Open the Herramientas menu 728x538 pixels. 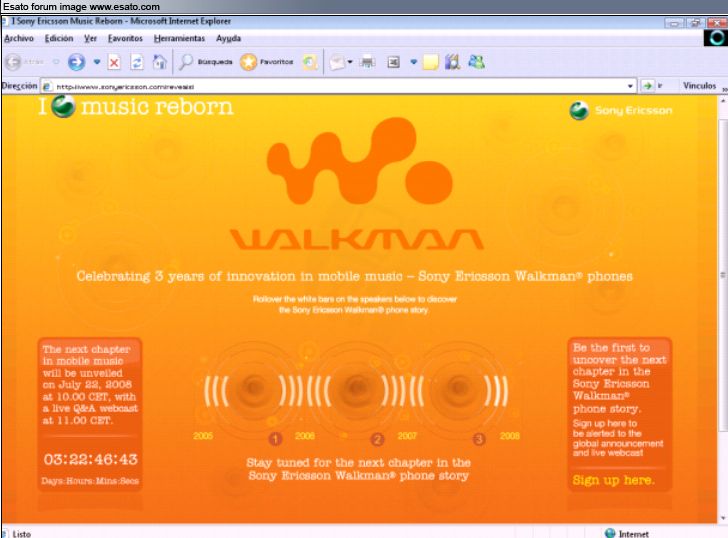[179, 39]
